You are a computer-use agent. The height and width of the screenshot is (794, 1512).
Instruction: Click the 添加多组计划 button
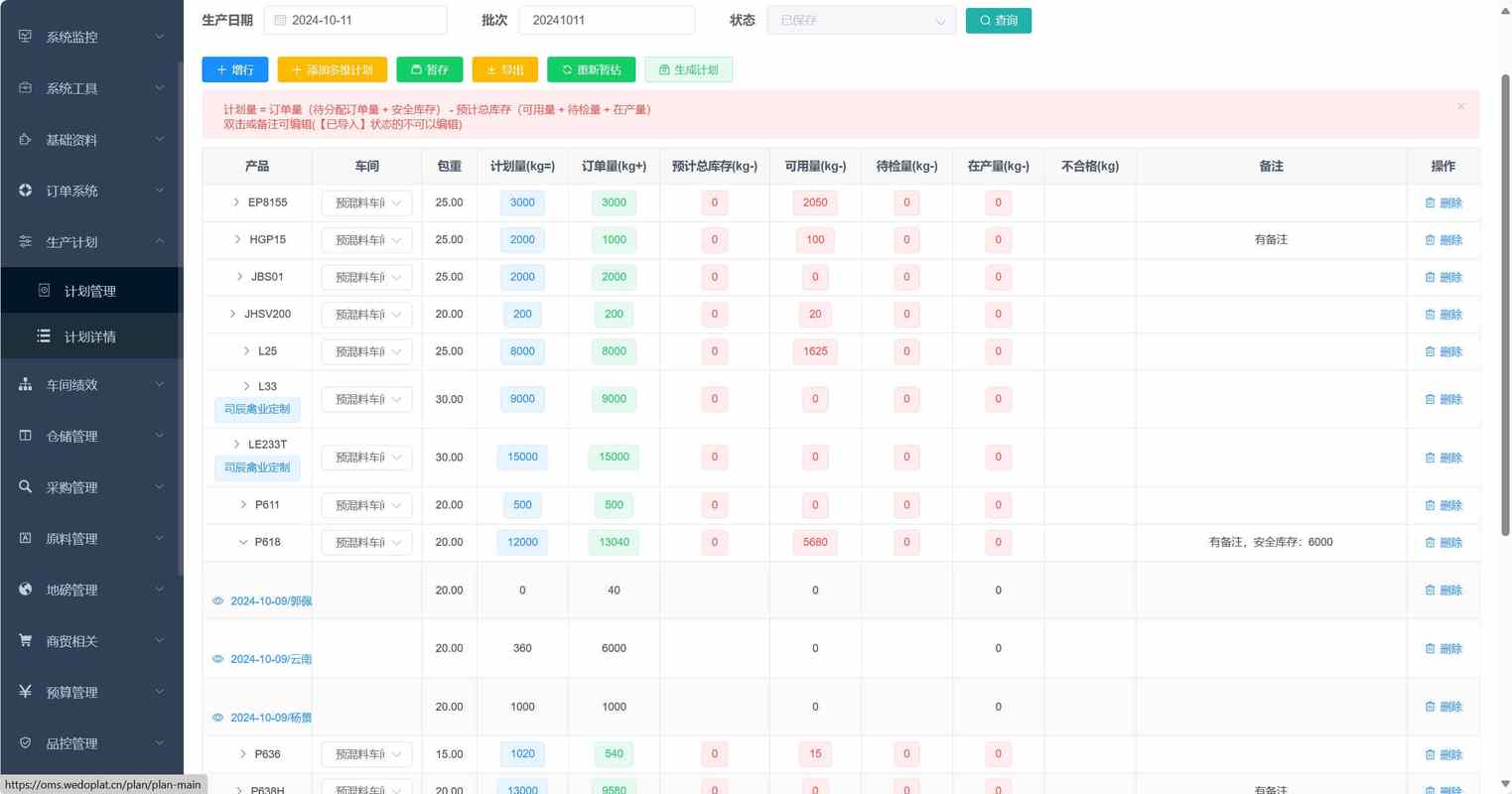pyautogui.click(x=332, y=69)
